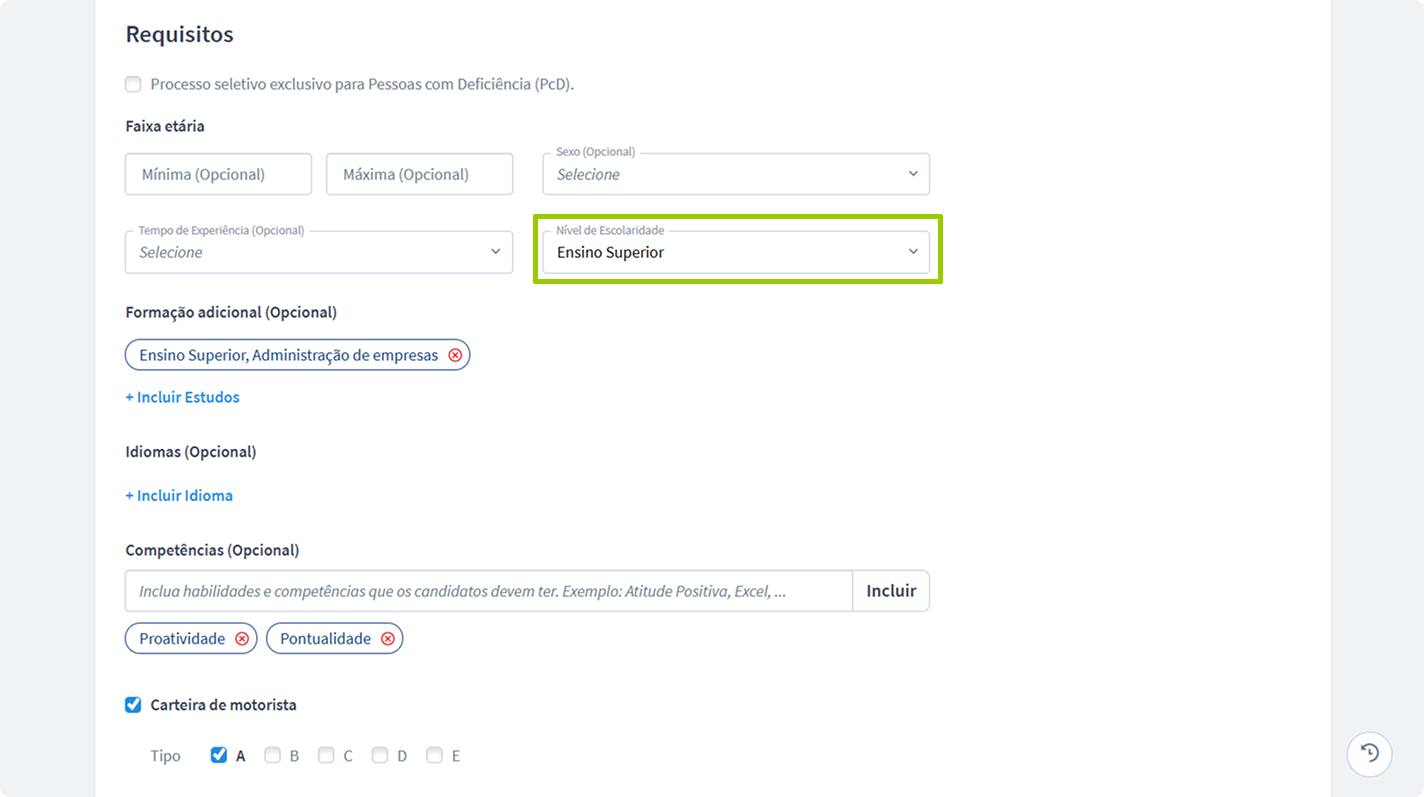Image resolution: width=1424 pixels, height=797 pixels.
Task: Check driver license type D
Action: point(380,755)
